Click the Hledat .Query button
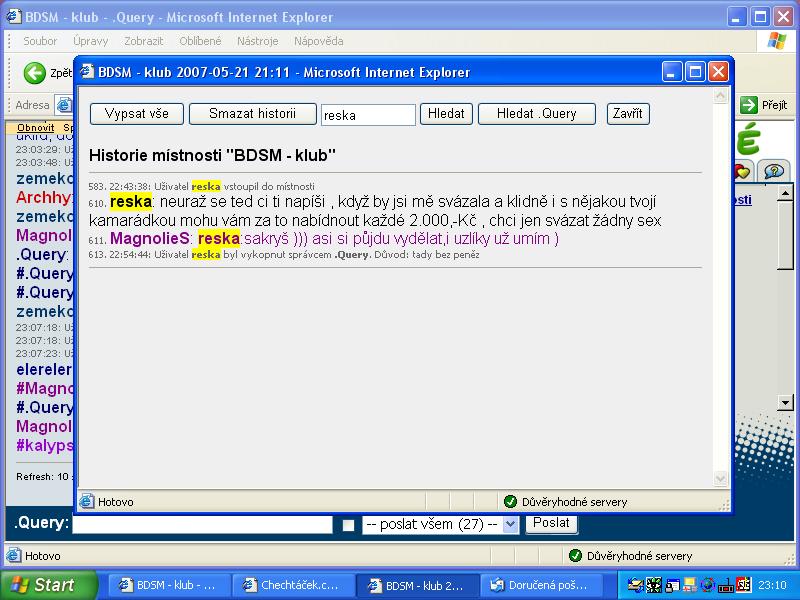 coord(537,114)
